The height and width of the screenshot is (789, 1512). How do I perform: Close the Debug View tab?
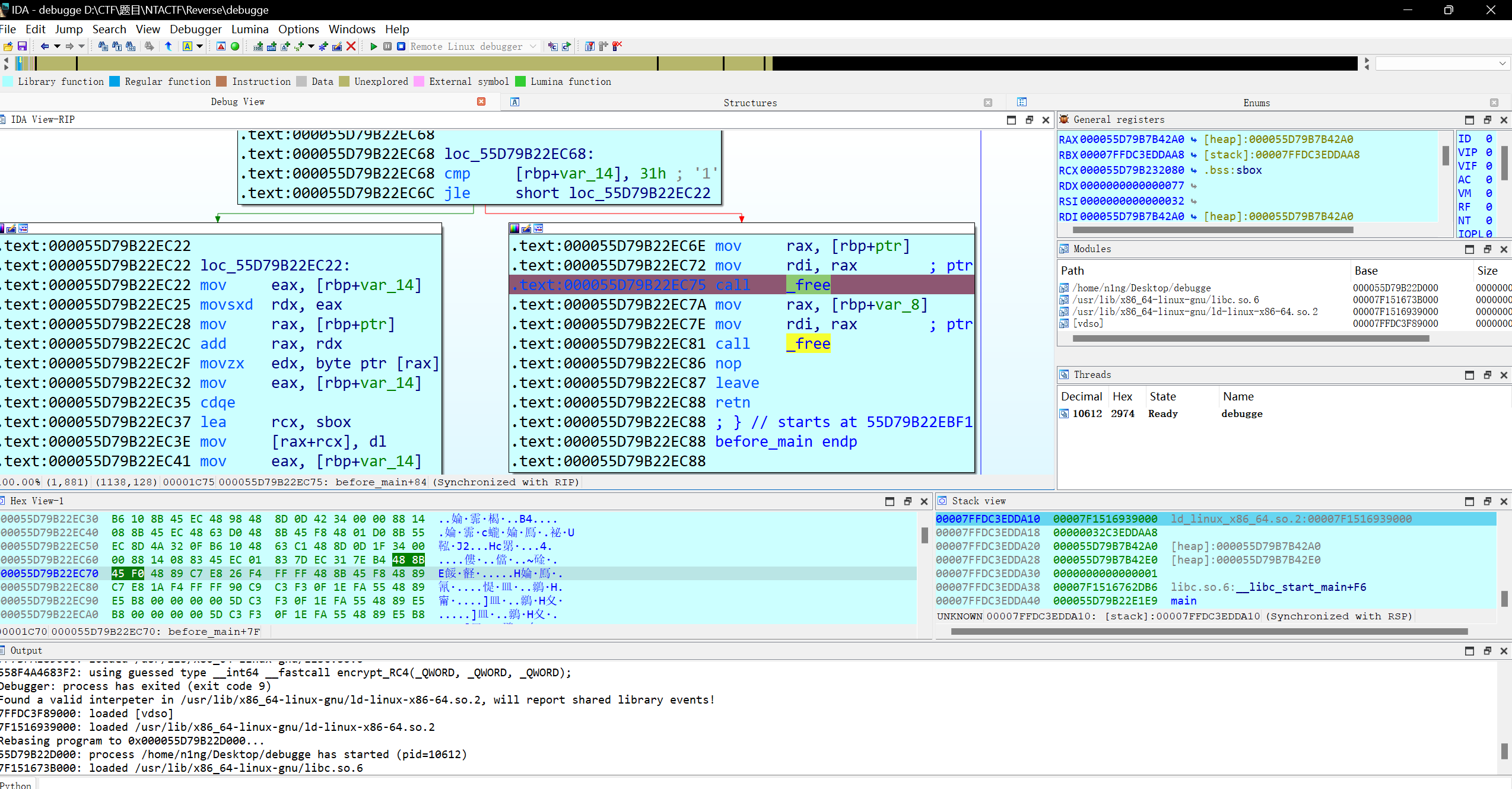point(481,101)
